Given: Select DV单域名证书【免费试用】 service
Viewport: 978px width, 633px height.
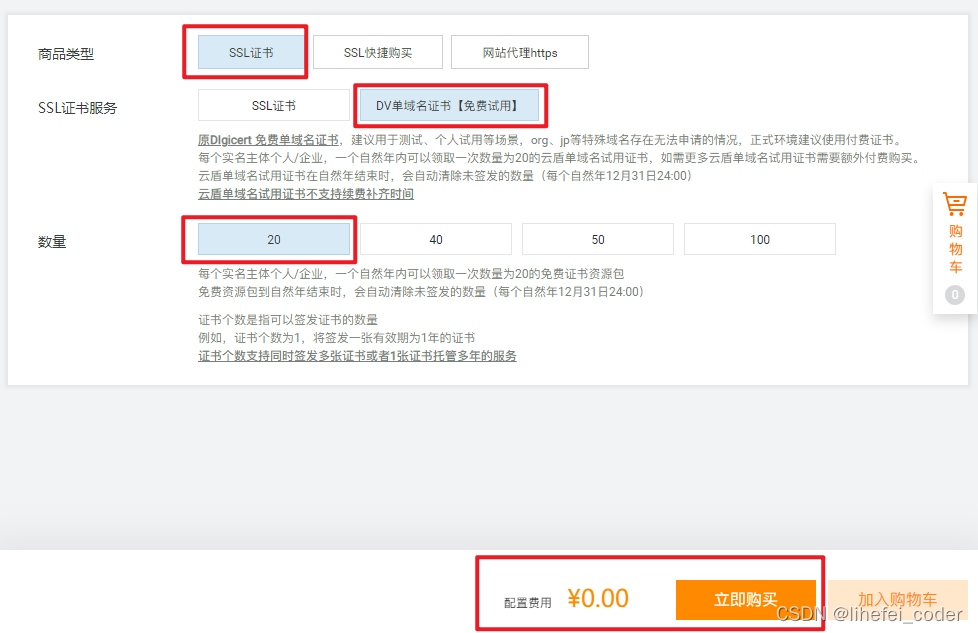Looking at the screenshot, I should (x=449, y=105).
